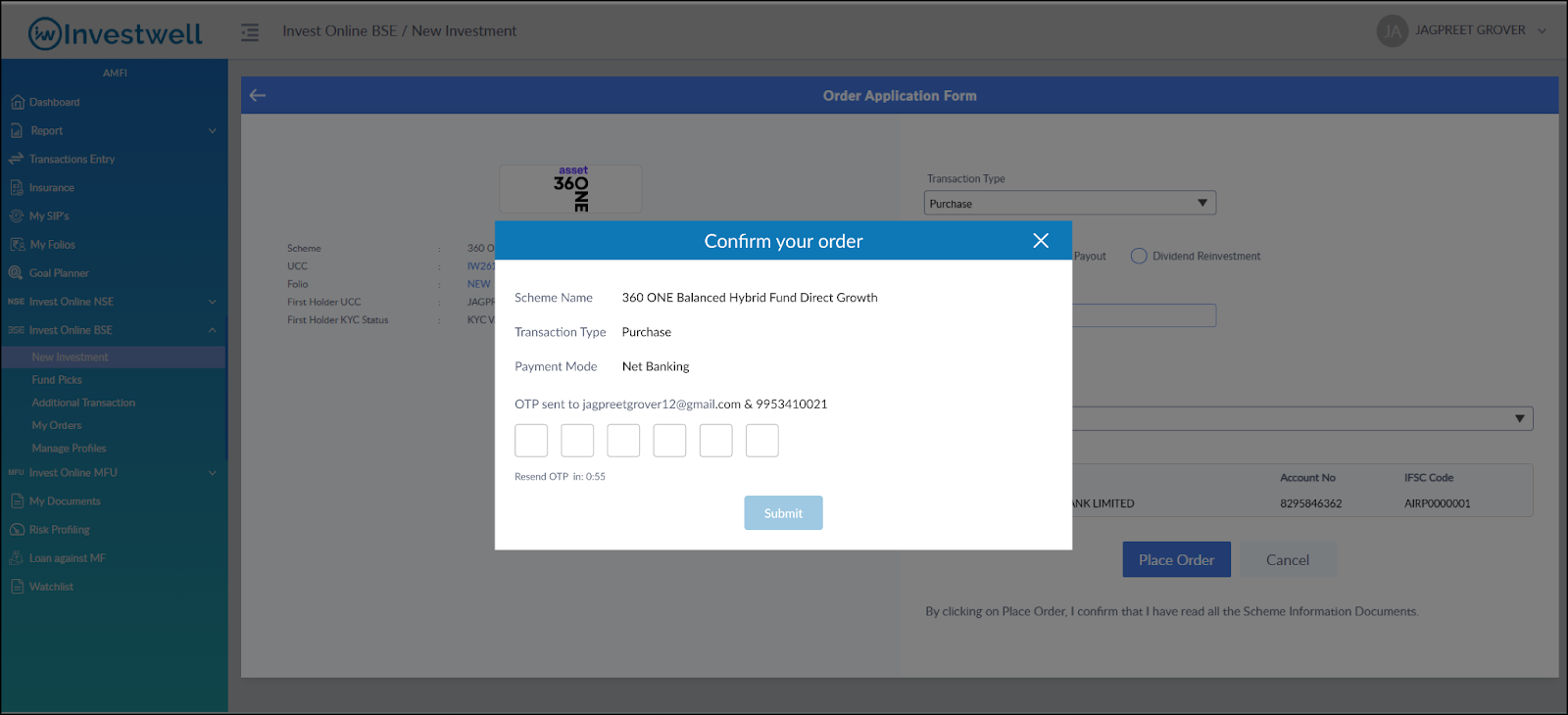Image resolution: width=1568 pixels, height=715 pixels.
Task: Click the Insurance sidebar icon
Action: point(17,187)
